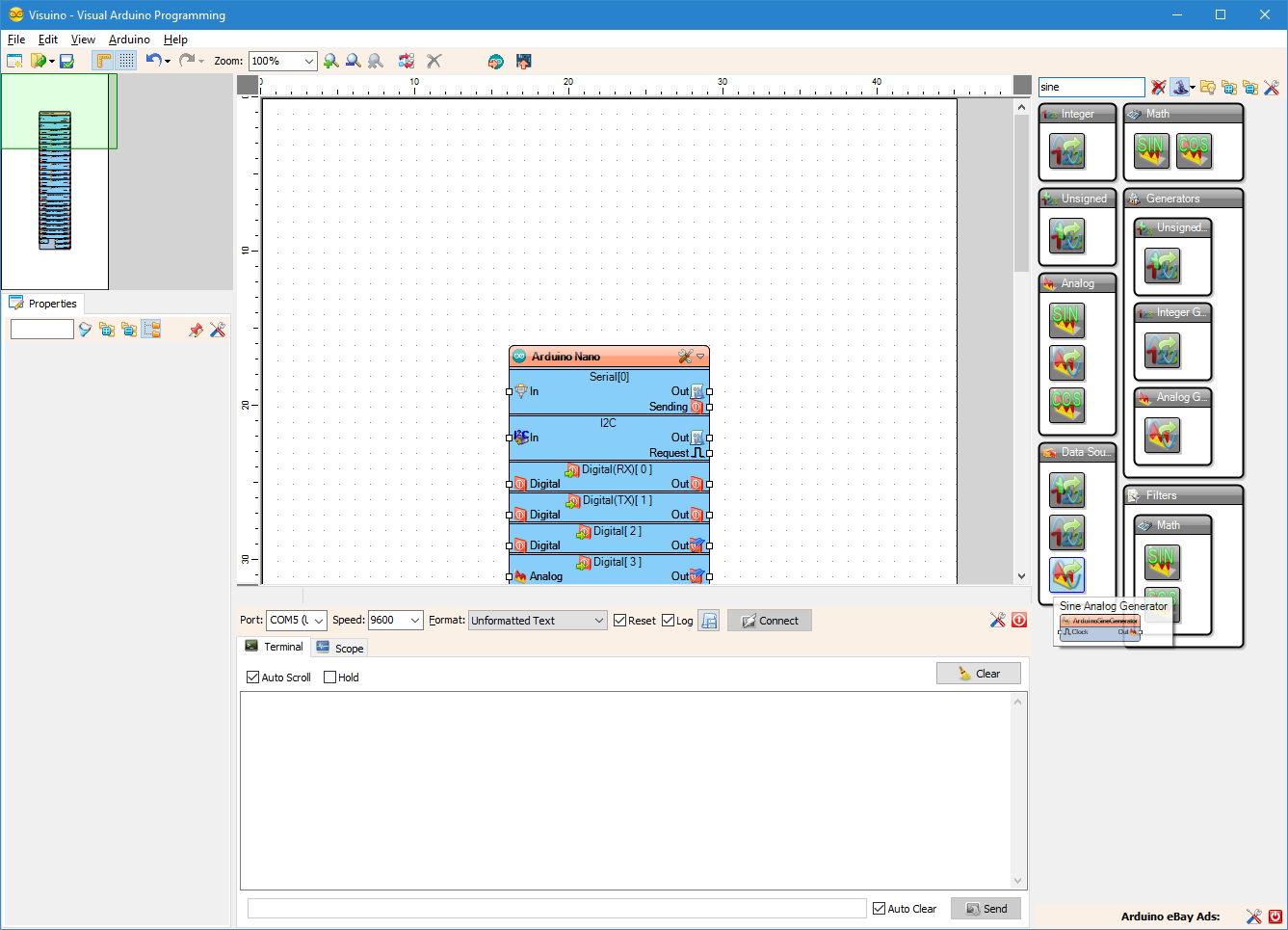Switch to the Scope tab
Viewport: 1288px width, 930px height.
tap(340, 648)
